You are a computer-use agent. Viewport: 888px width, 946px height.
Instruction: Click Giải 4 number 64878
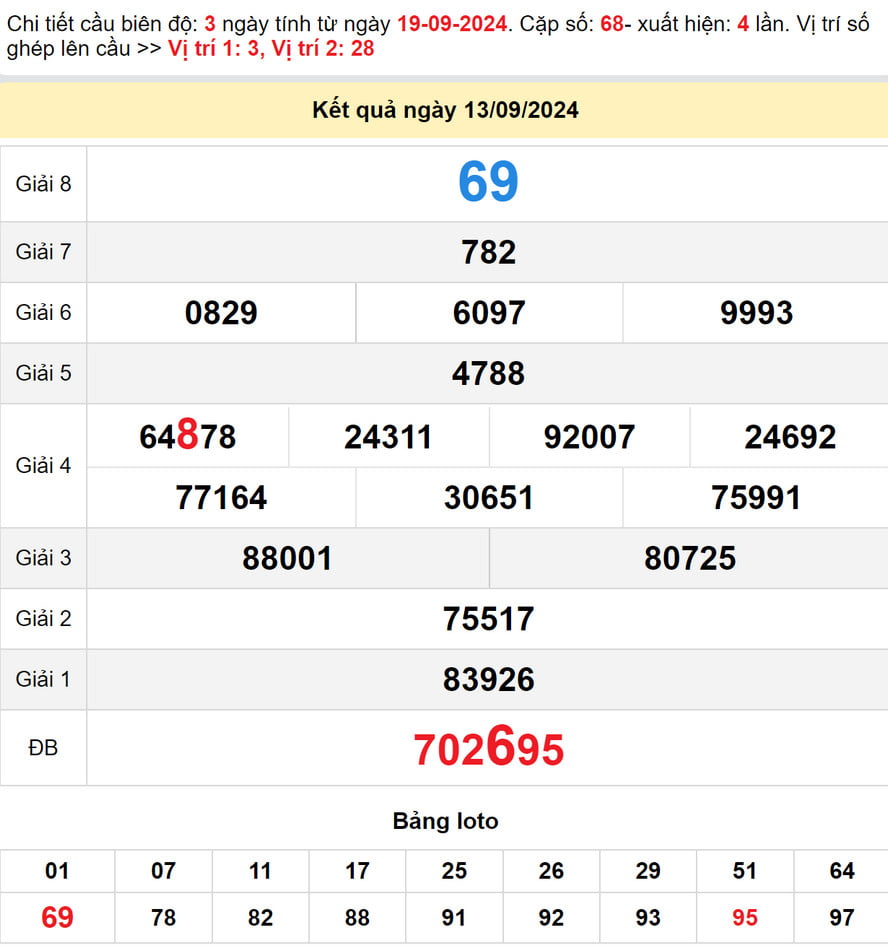(x=188, y=437)
